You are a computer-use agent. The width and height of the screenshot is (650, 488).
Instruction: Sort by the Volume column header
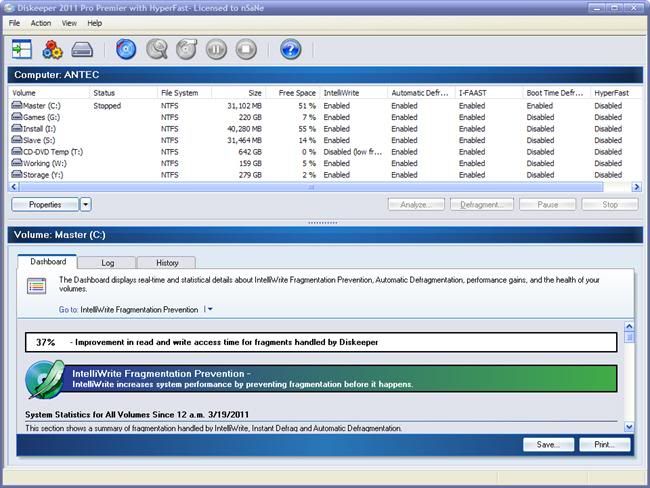pos(49,93)
